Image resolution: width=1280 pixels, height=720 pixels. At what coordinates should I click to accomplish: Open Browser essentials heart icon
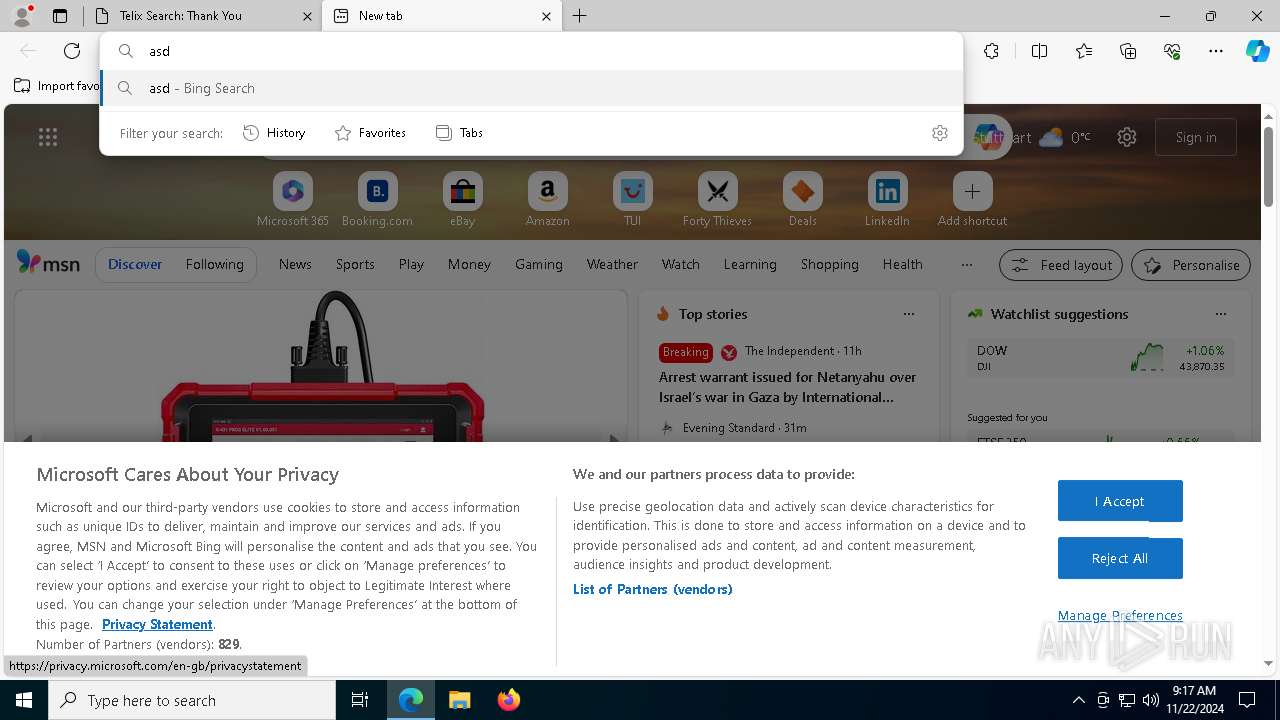point(1172,51)
